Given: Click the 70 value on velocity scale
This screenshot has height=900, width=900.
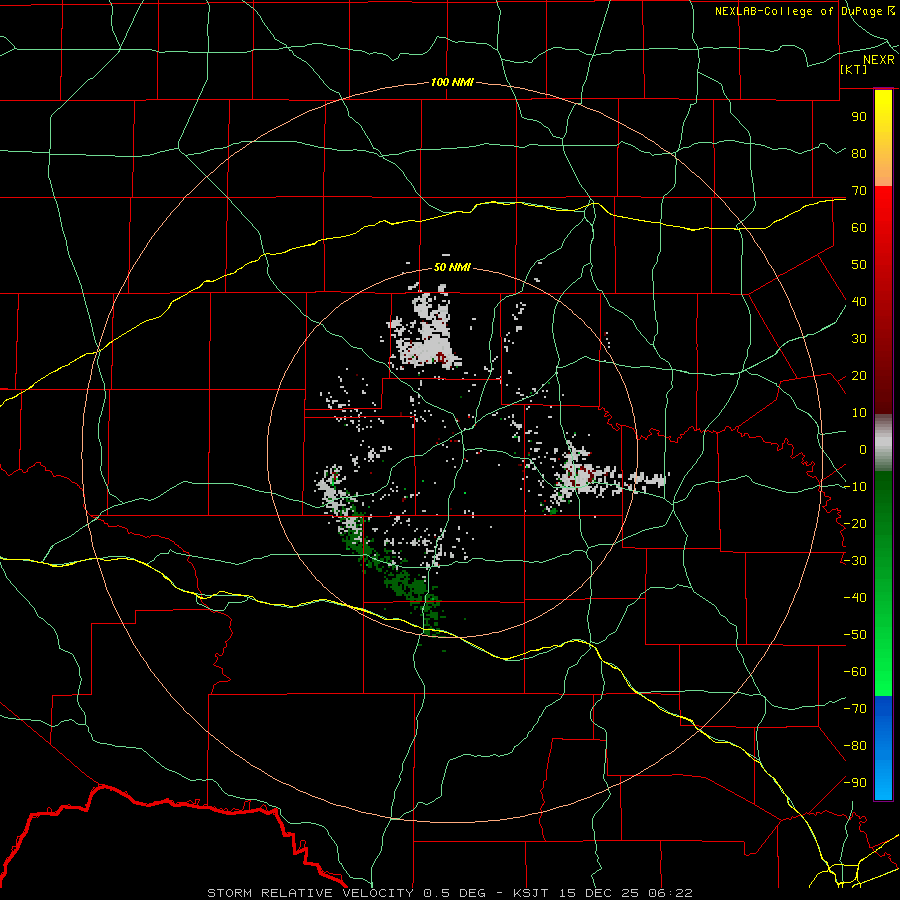Looking at the screenshot, I should (859, 191).
